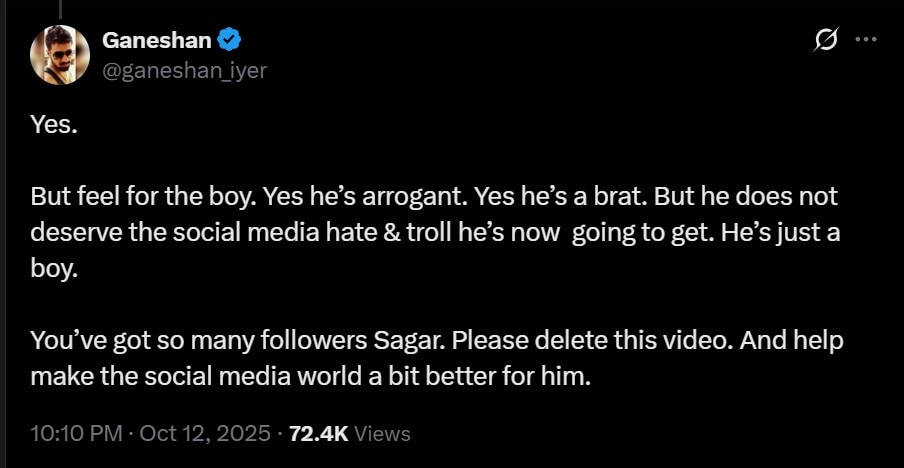
Task: Open the three-dot More options menu
Action: (x=866, y=40)
